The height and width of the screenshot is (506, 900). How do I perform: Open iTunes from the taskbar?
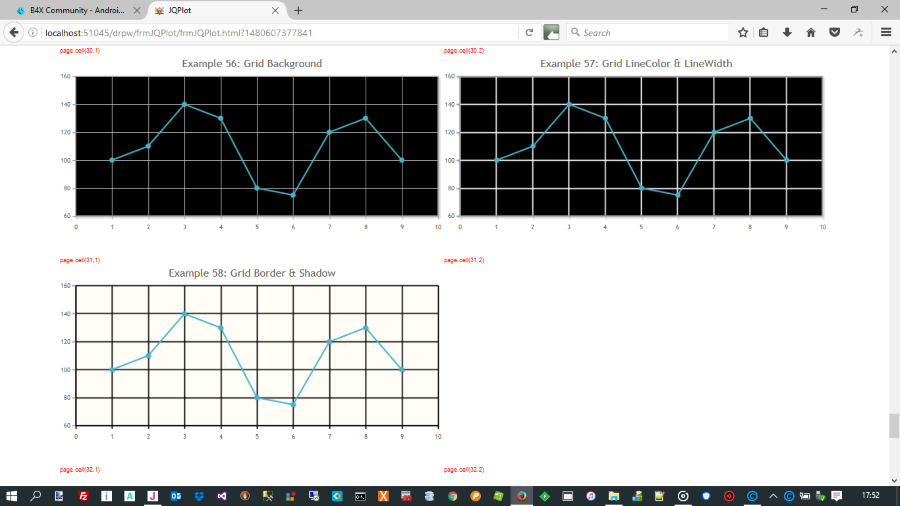point(591,496)
